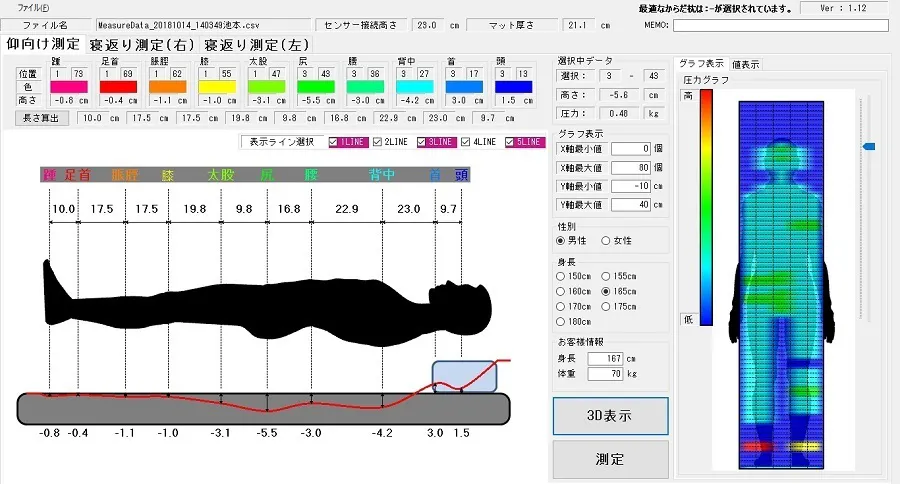Choose the 170cm height option
The height and width of the screenshot is (484, 900).
[x=561, y=306]
